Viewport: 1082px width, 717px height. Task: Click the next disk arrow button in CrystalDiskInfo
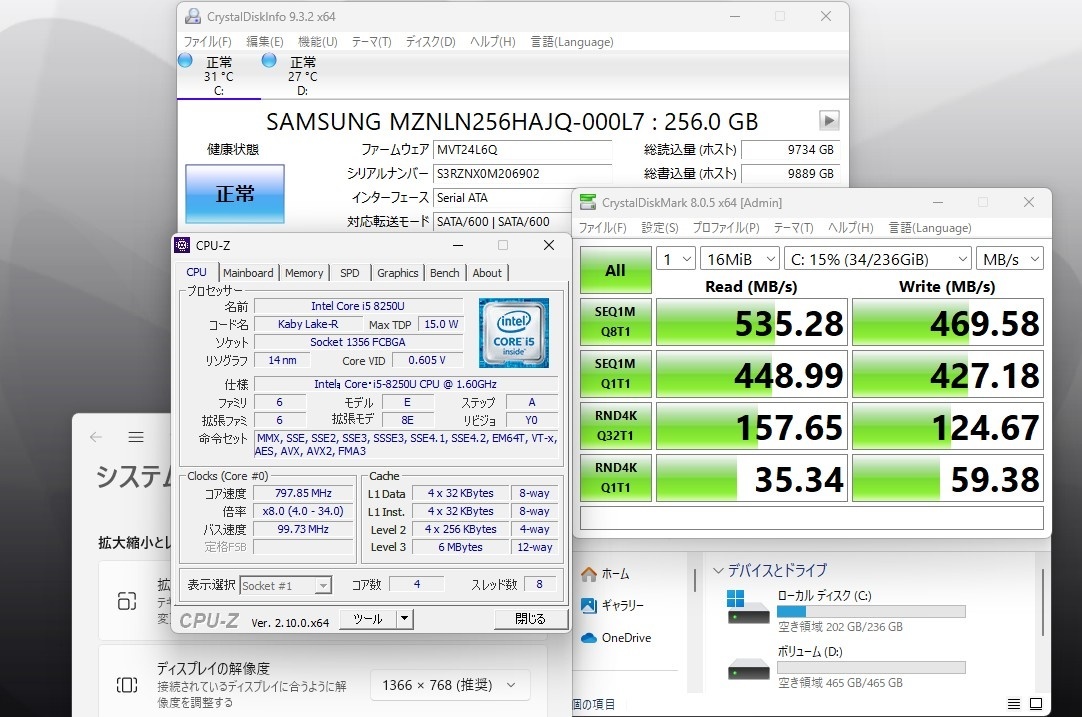829,120
